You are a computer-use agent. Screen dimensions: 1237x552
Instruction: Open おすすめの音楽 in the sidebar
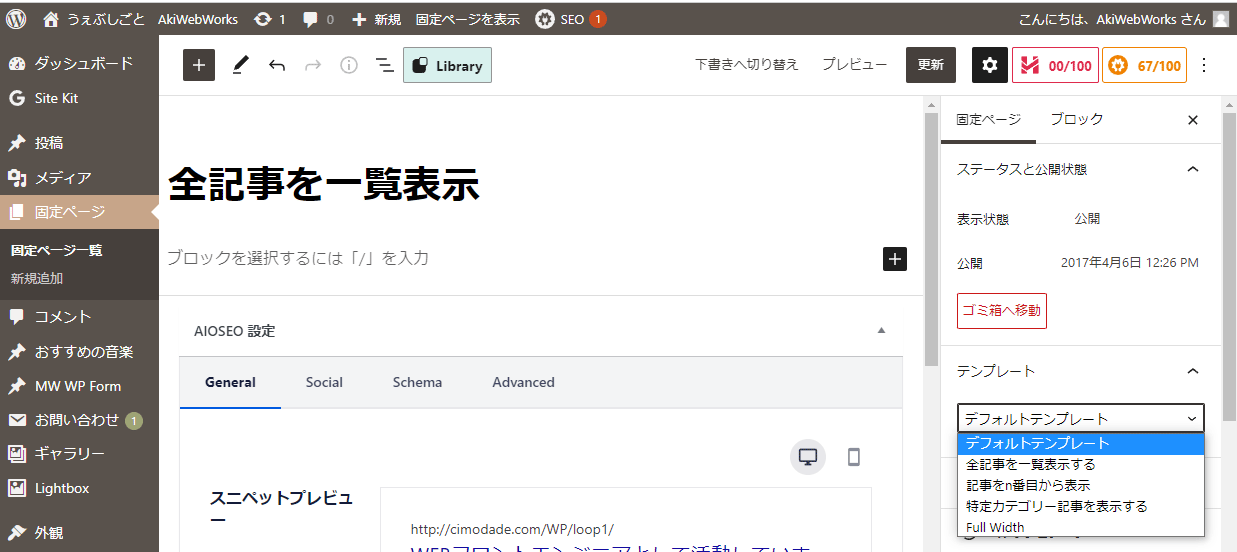point(79,352)
